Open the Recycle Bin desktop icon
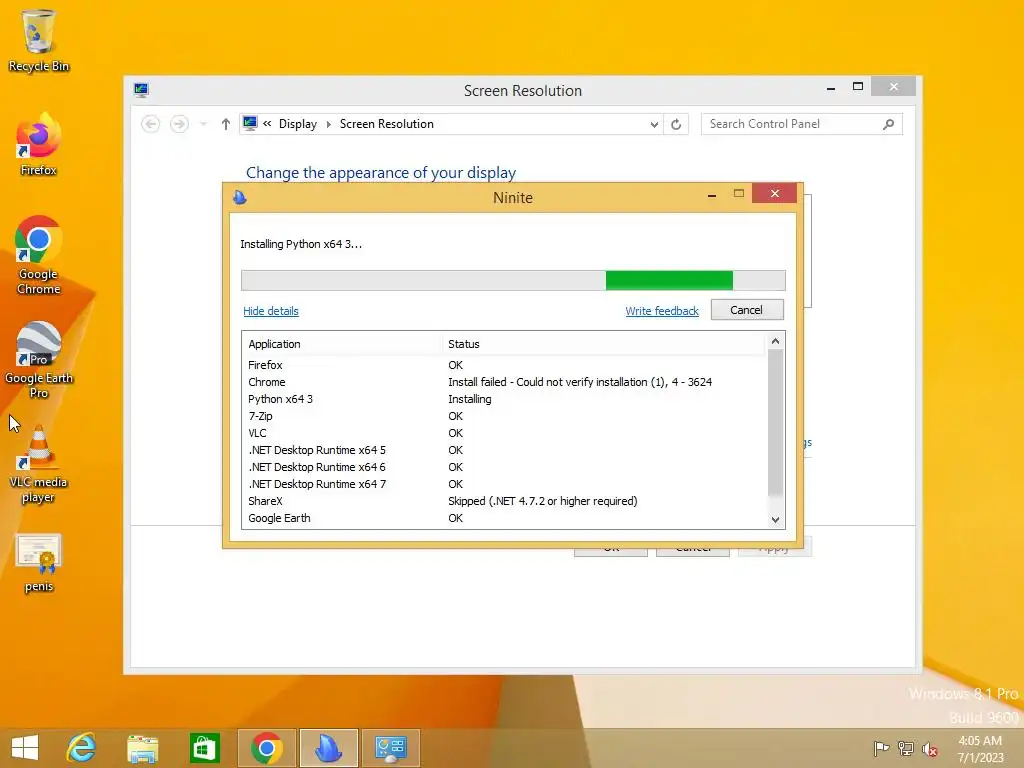Screen dimensions: 1024x768 (x=39, y=40)
